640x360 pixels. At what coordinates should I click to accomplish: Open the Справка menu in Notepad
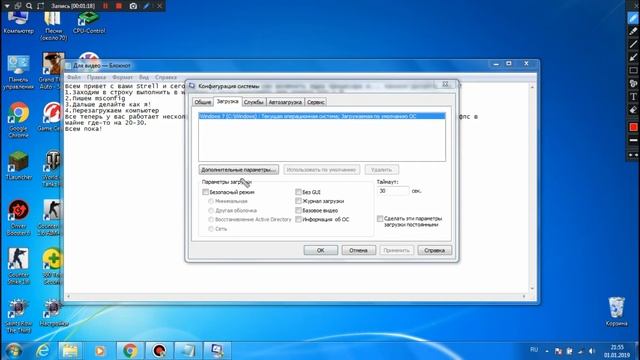(166, 77)
